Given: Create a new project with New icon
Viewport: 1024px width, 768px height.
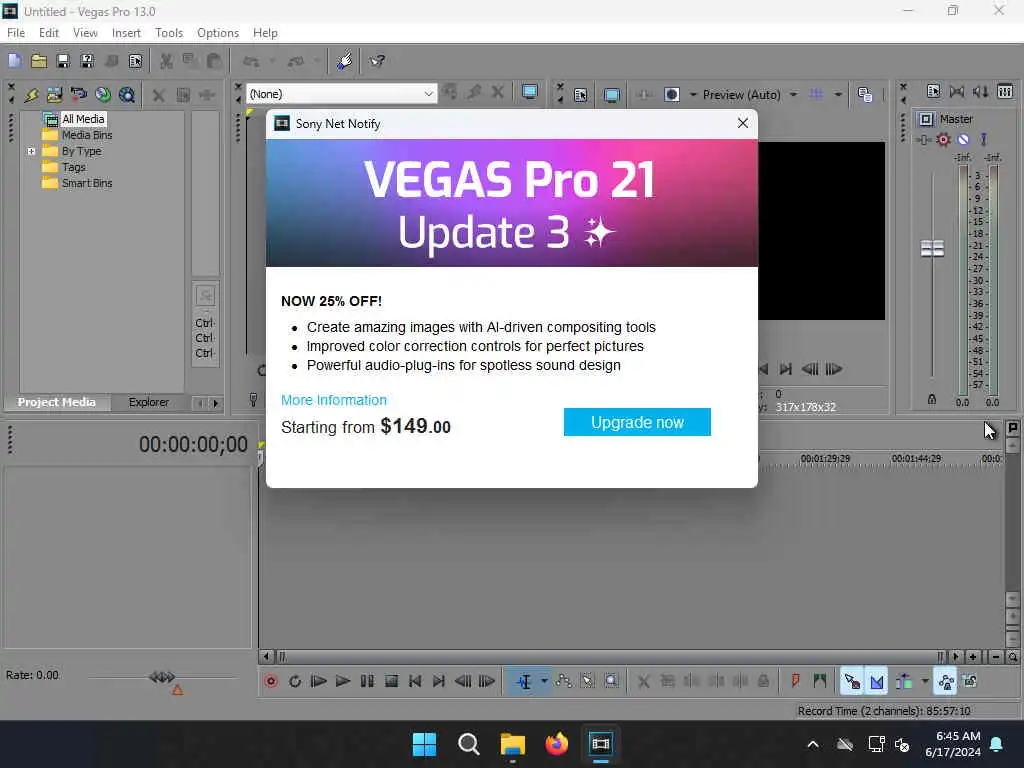Looking at the screenshot, I should click(x=14, y=61).
